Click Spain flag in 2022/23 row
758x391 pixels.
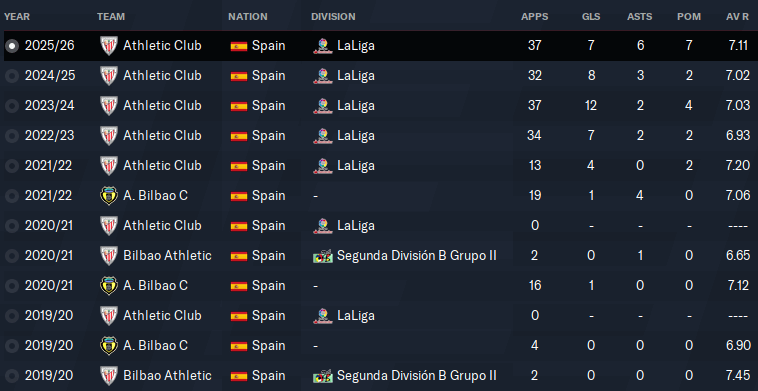239,136
